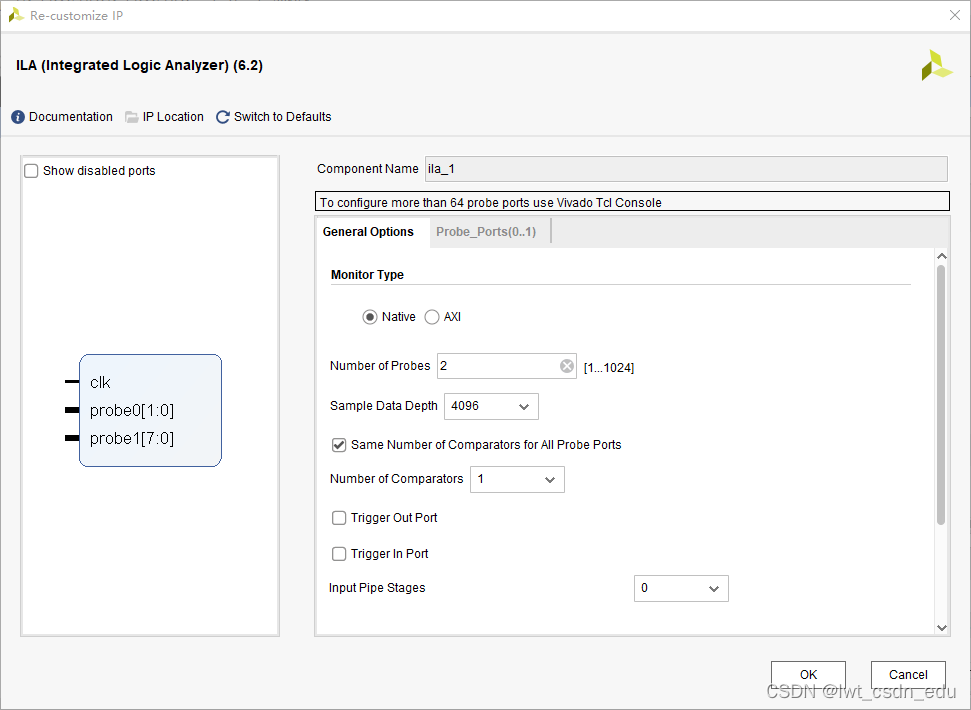Click the OK button
Screen dimensions: 971x710
click(x=808, y=674)
